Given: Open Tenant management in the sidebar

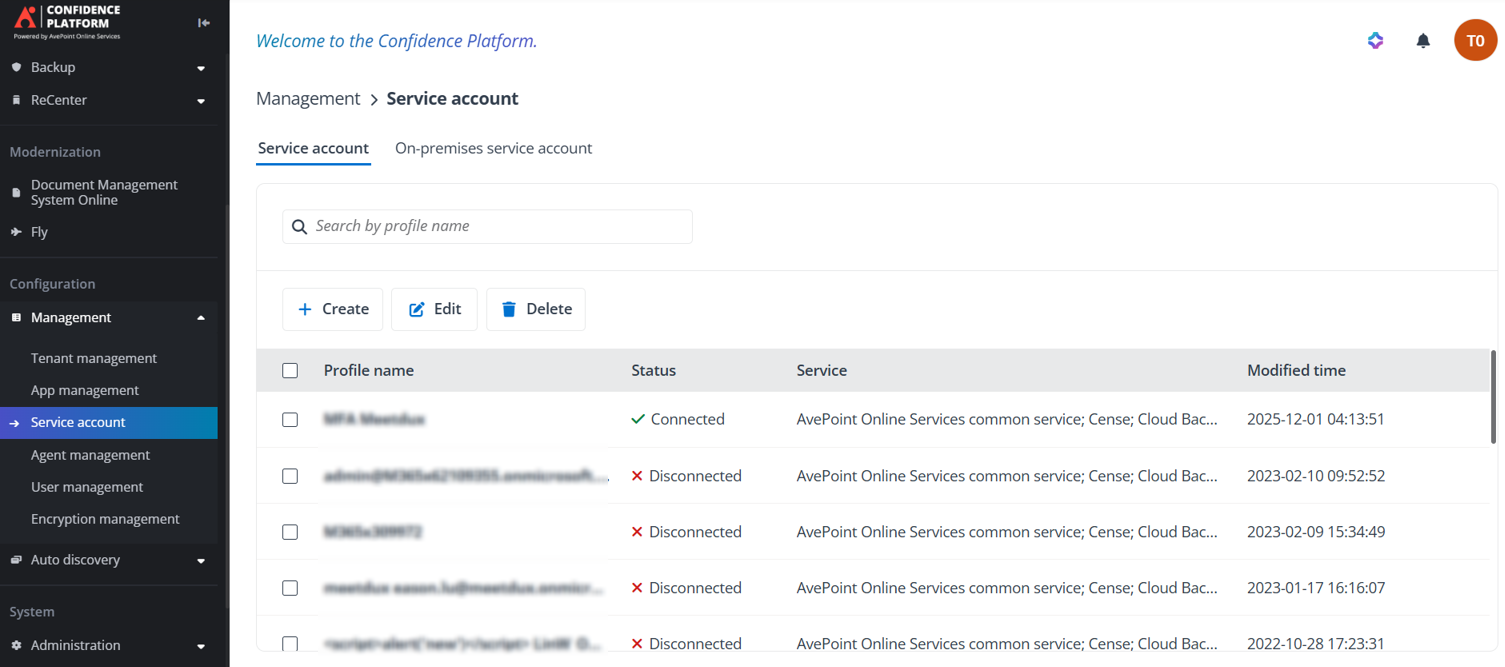Looking at the screenshot, I should [x=94, y=358].
